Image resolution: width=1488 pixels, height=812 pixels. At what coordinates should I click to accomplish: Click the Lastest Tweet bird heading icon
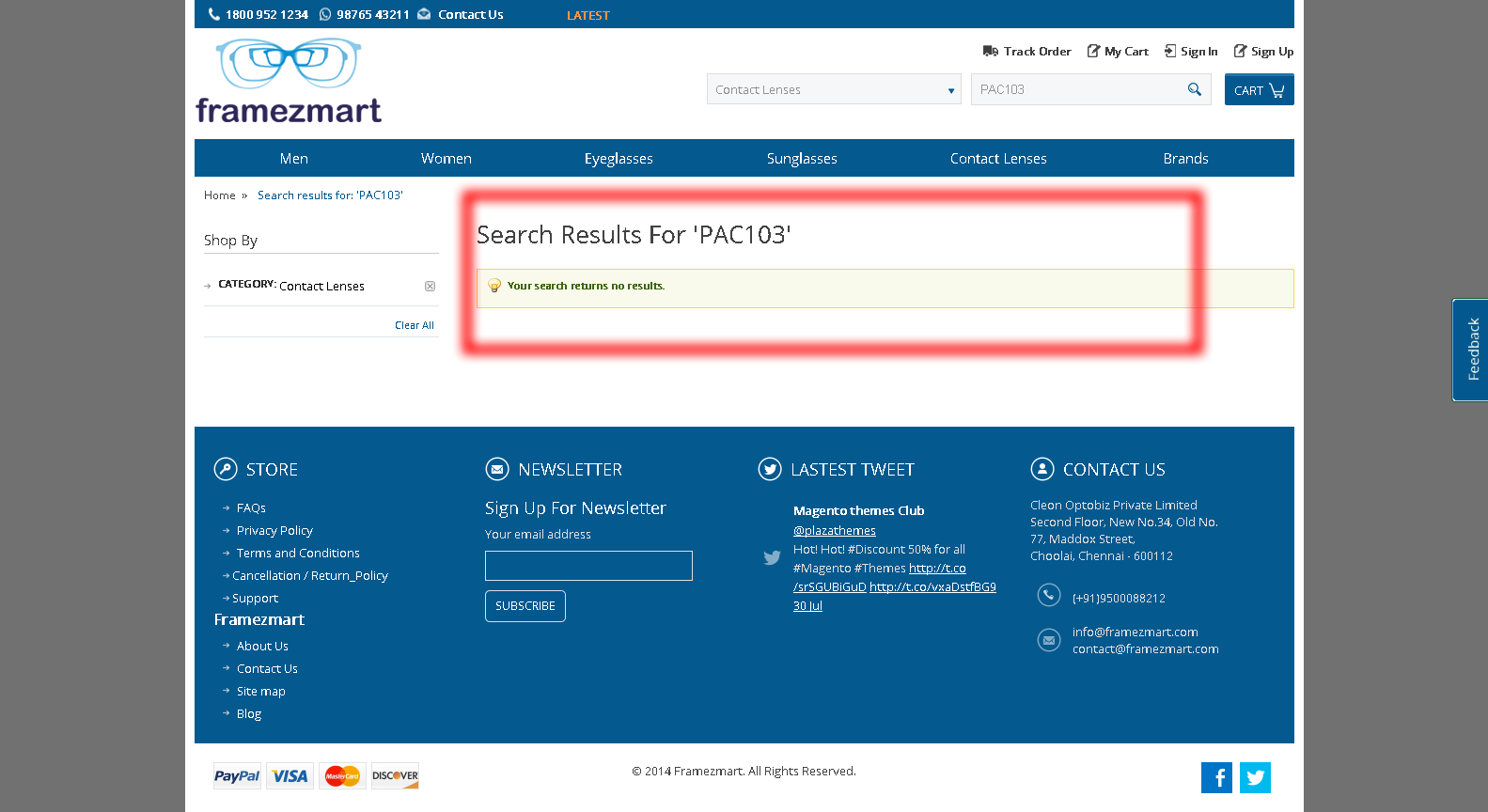click(770, 469)
